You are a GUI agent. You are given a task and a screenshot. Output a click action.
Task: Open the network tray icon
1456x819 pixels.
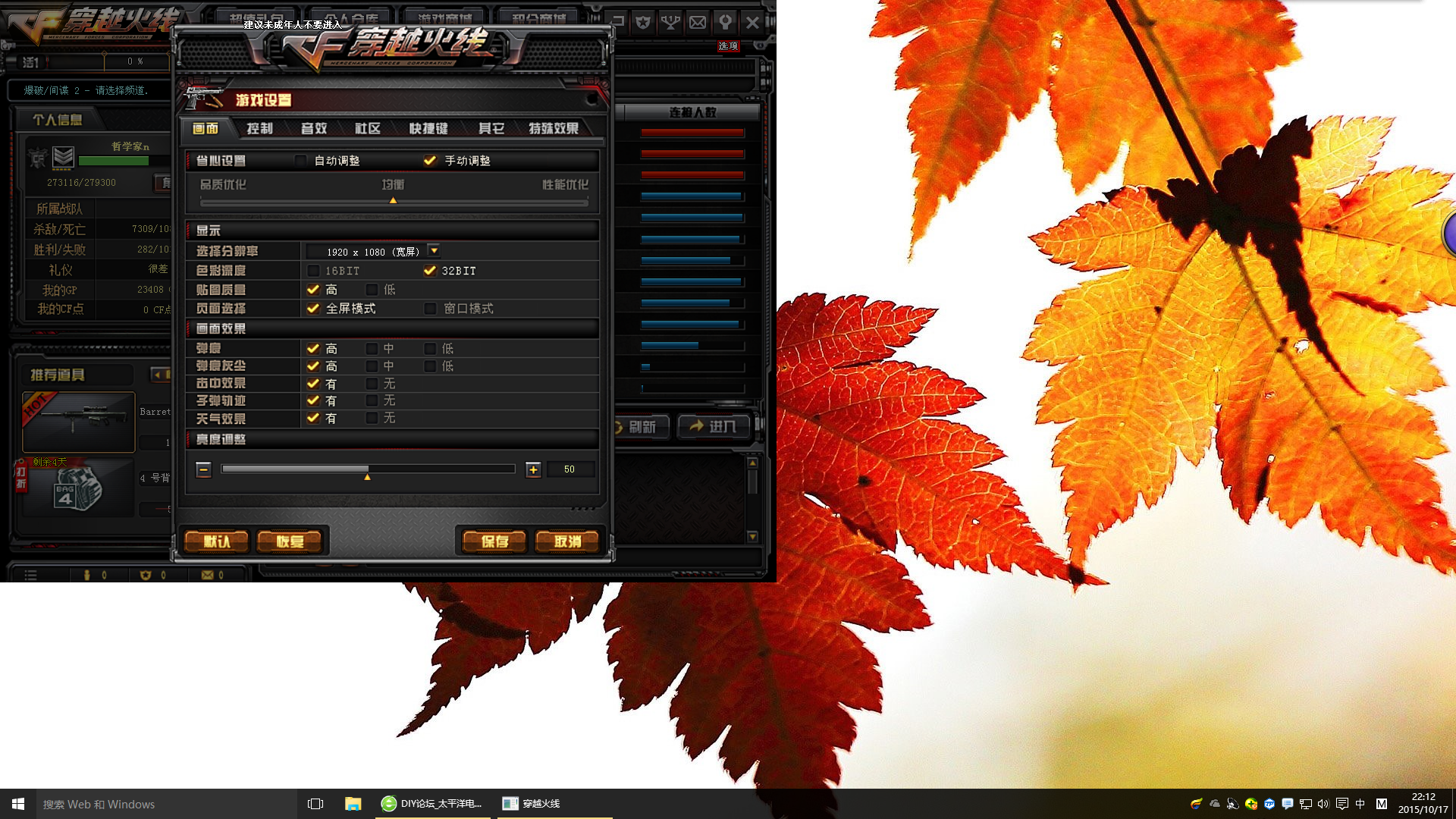pyautogui.click(x=1305, y=804)
